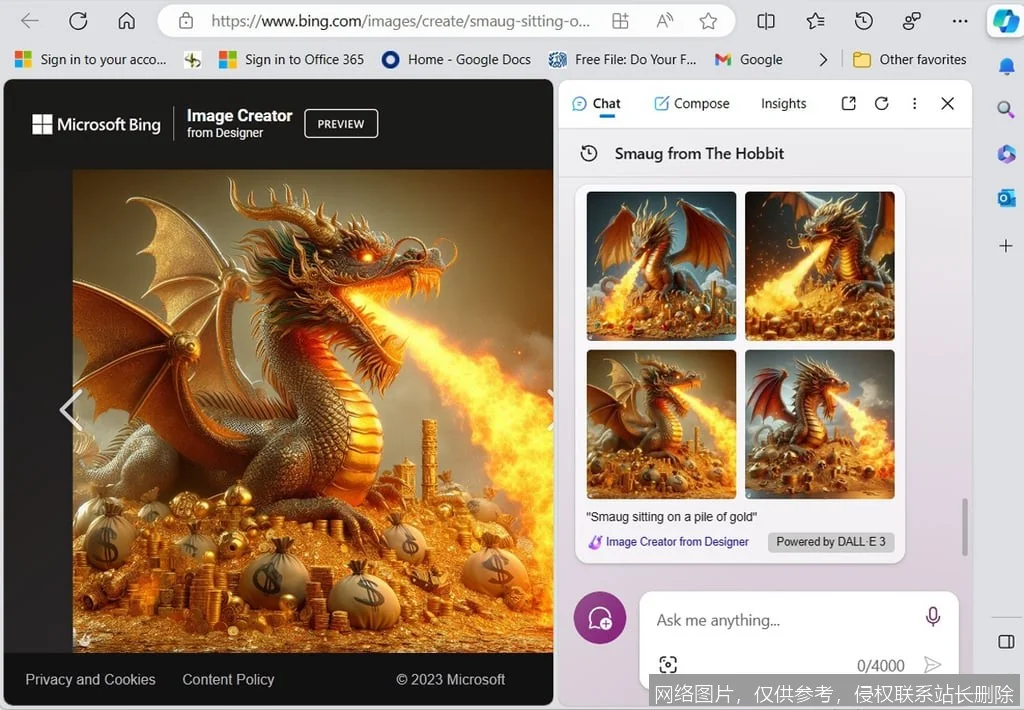This screenshot has width=1024, height=710.
Task: Open browser Settings and more menu
Action: pos(960,21)
